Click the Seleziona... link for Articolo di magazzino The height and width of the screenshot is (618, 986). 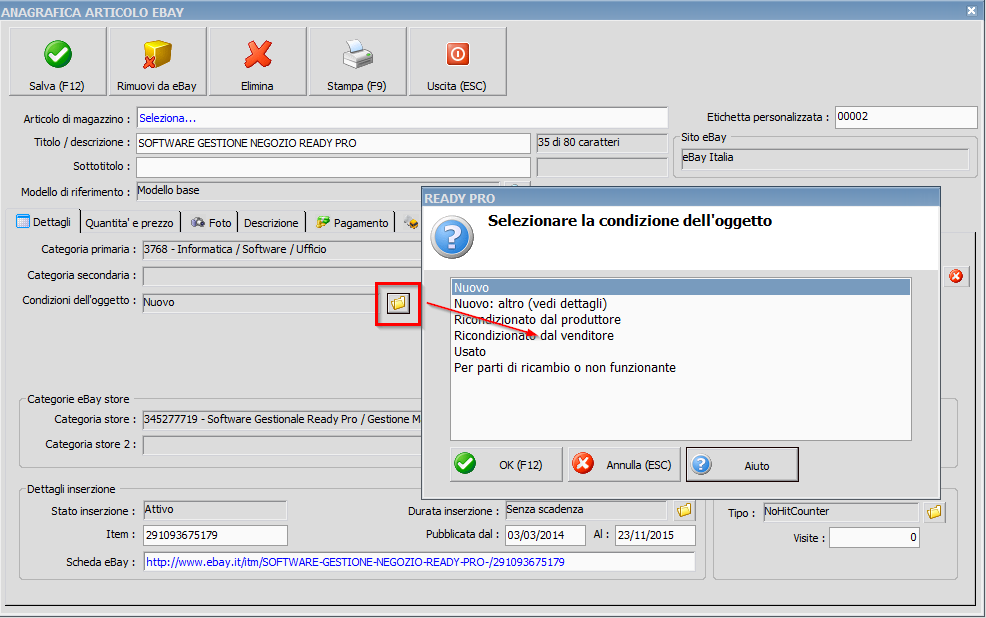(x=167, y=118)
